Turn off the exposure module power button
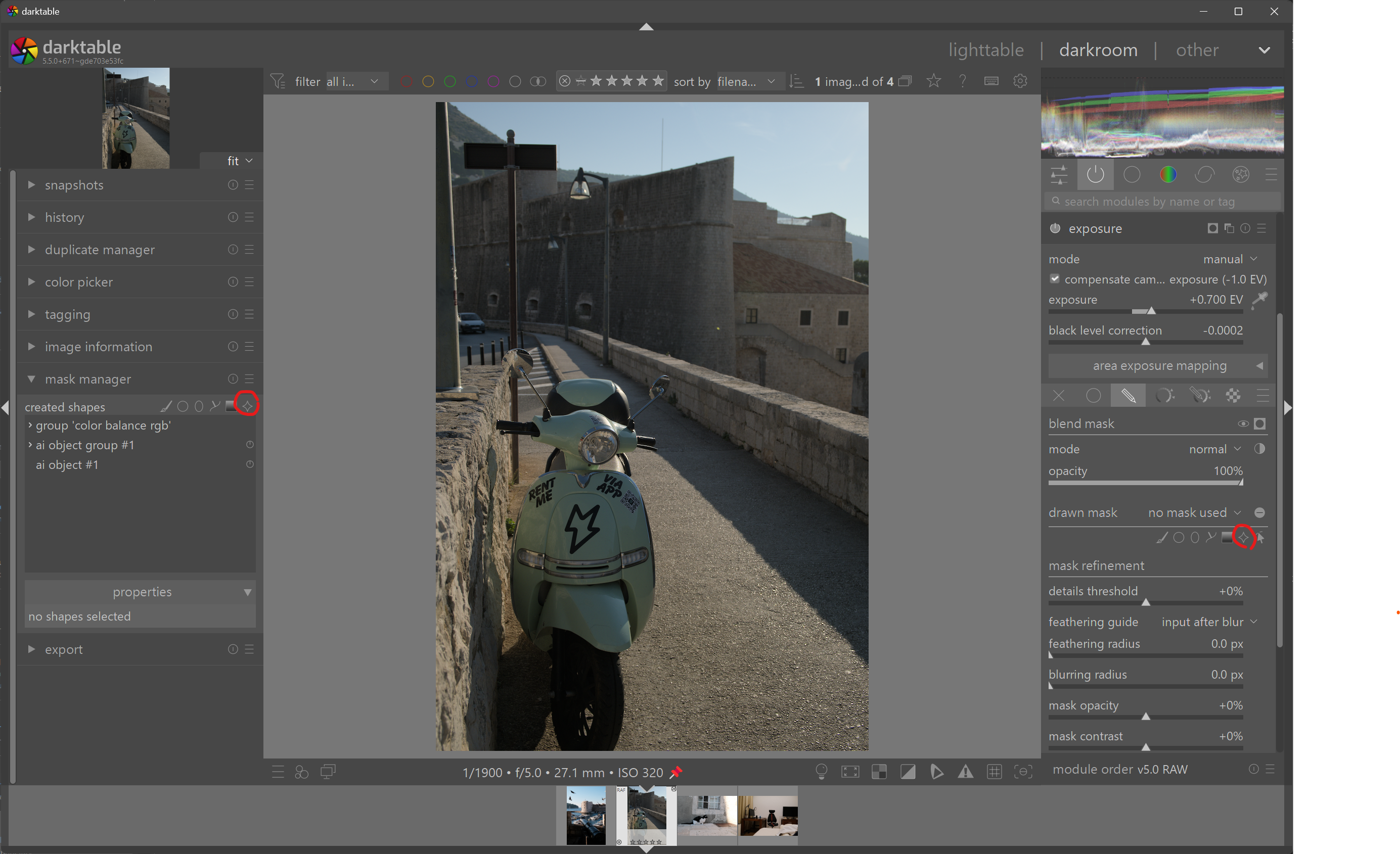Image resolution: width=1400 pixels, height=854 pixels. (1055, 228)
